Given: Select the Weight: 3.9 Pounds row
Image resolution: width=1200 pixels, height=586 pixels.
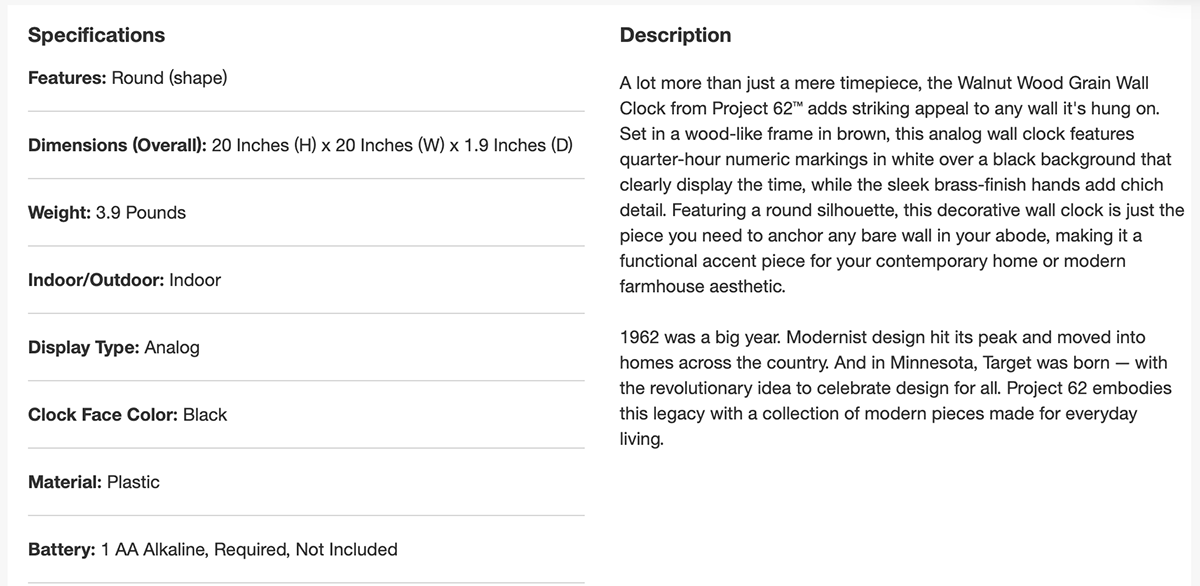Looking at the screenshot, I should (x=106, y=212).
